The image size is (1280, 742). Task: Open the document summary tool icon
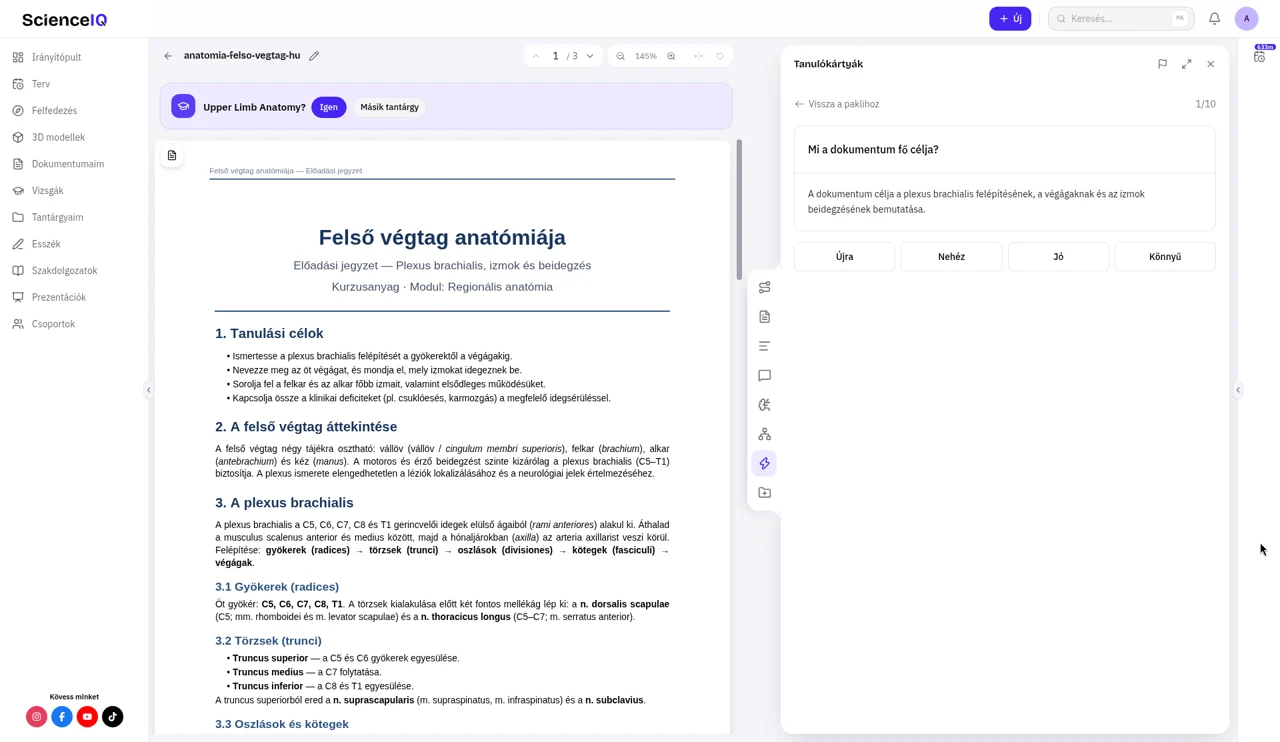pyautogui.click(x=764, y=317)
